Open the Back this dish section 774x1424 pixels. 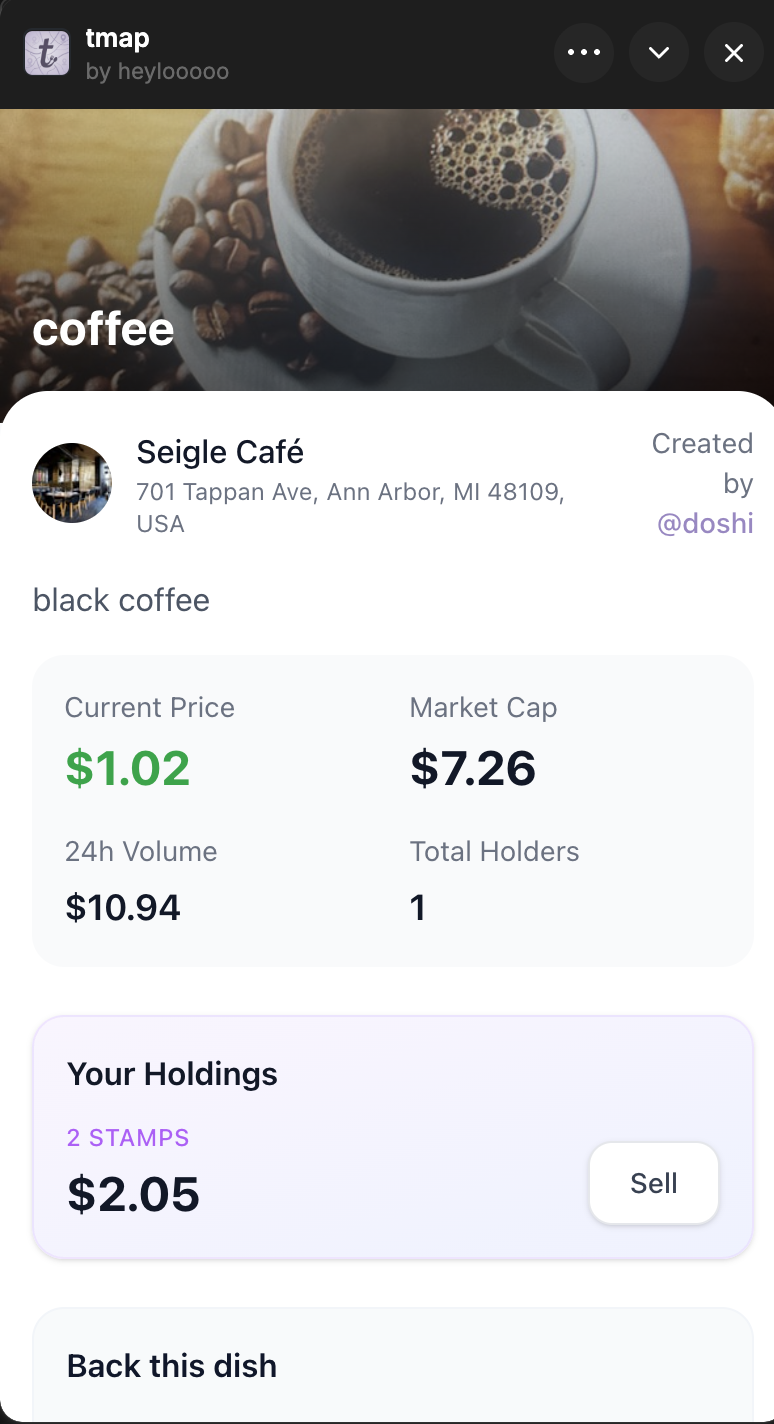(x=172, y=1366)
